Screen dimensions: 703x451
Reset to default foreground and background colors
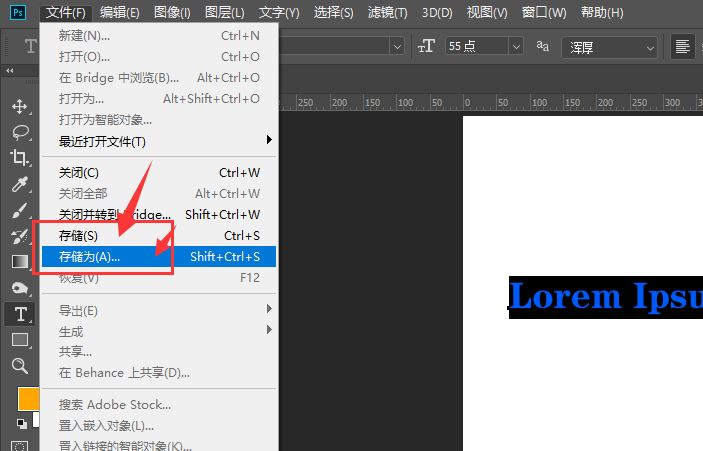[21, 423]
